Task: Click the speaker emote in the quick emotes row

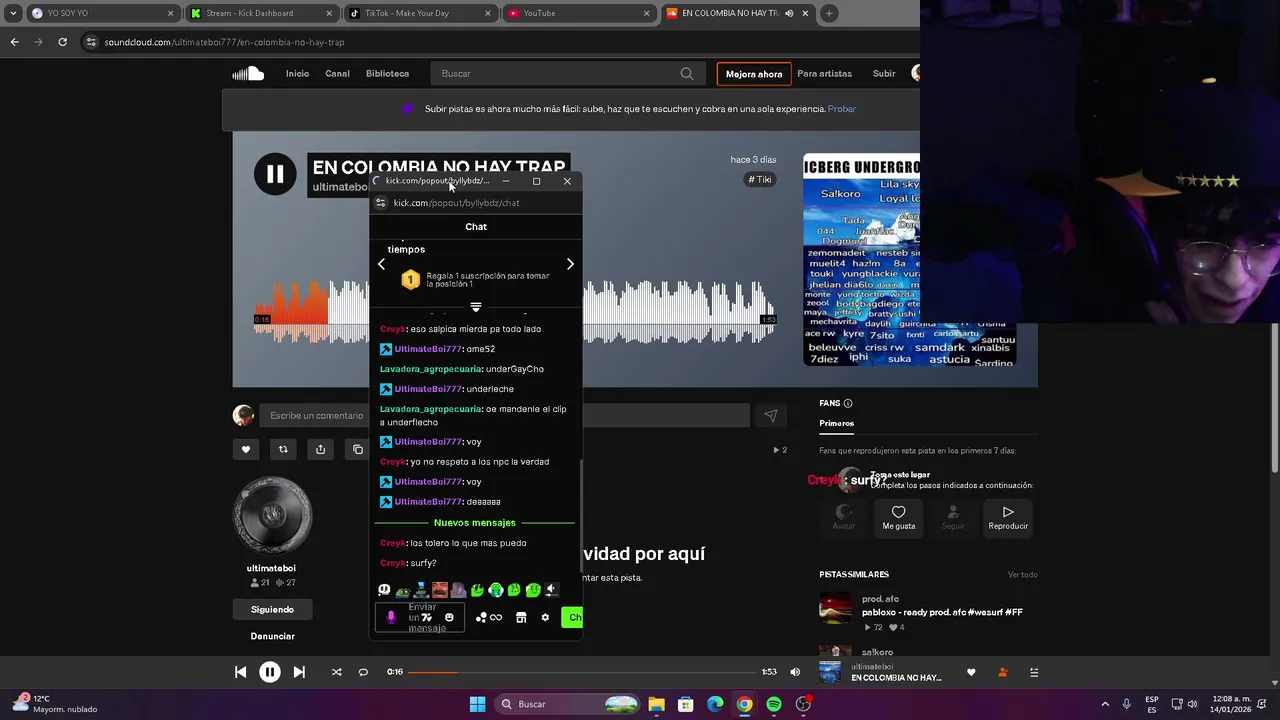Action: (551, 591)
